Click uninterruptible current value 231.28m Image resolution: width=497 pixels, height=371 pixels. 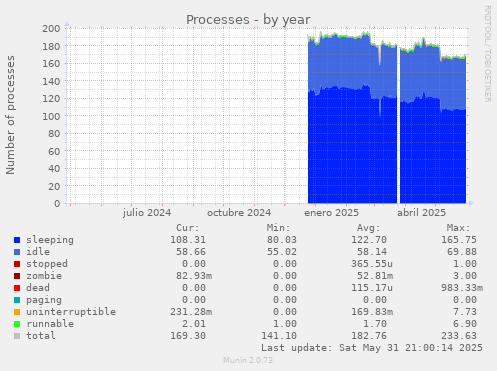point(191,312)
